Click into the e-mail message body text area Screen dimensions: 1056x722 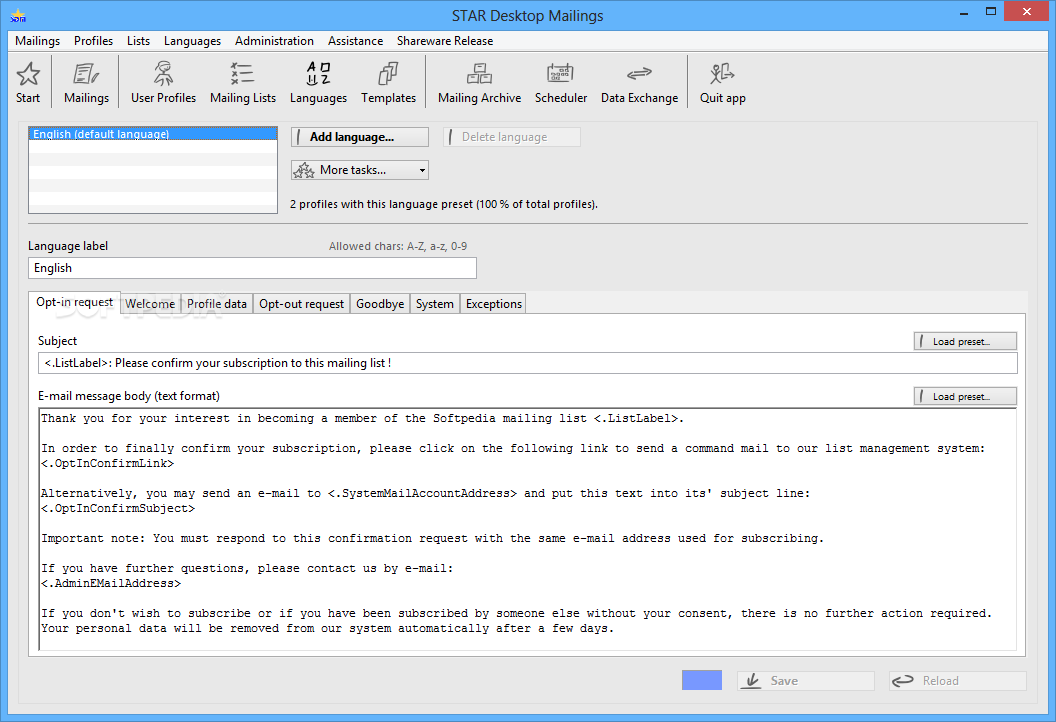click(x=528, y=529)
